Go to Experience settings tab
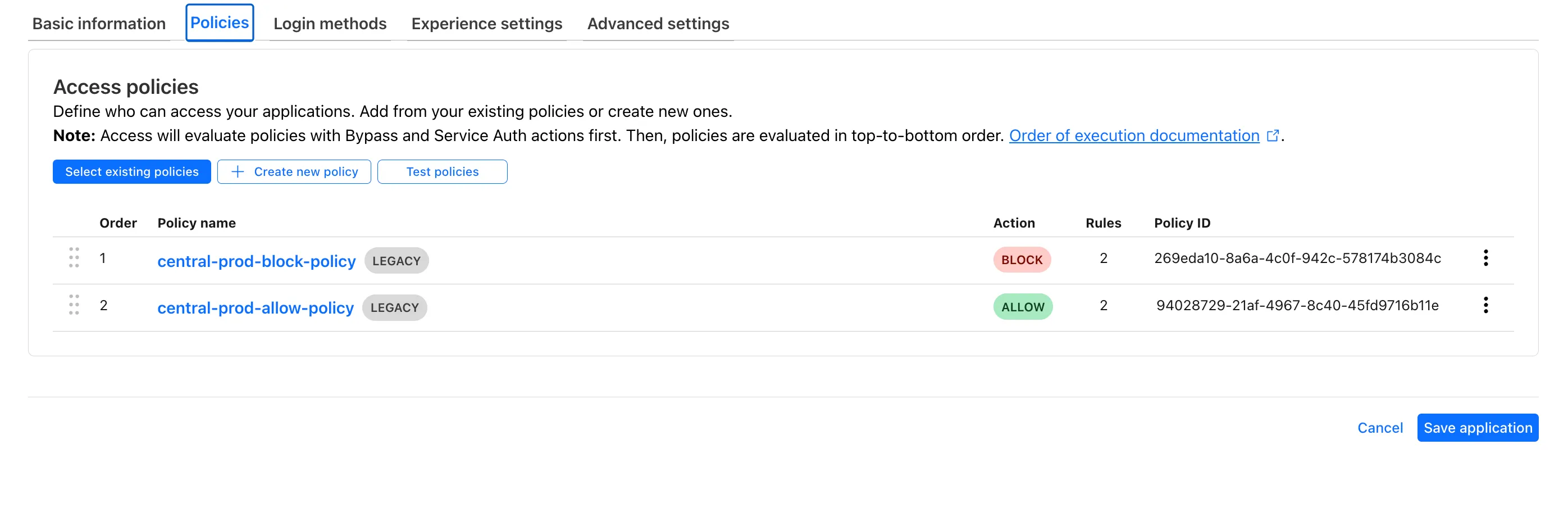The height and width of the screenshot is (517, 1568). tap(486, 23)
